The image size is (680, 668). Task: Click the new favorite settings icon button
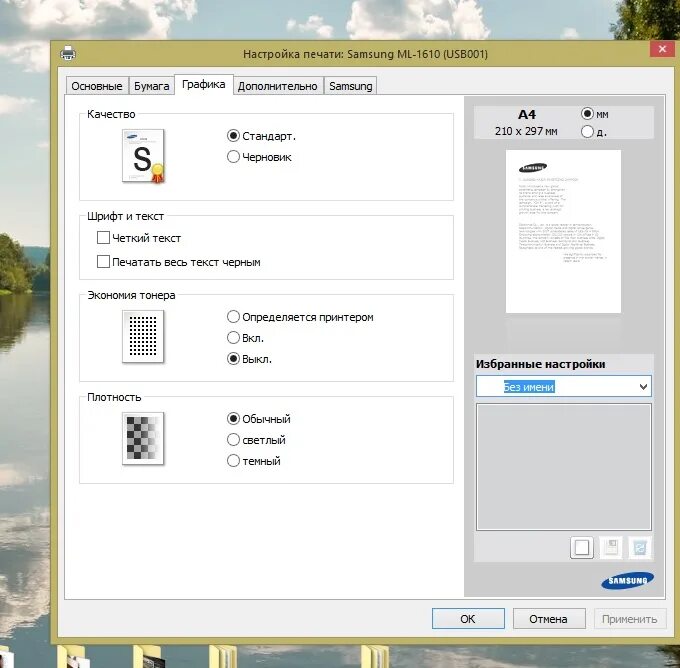pos(581,547)
